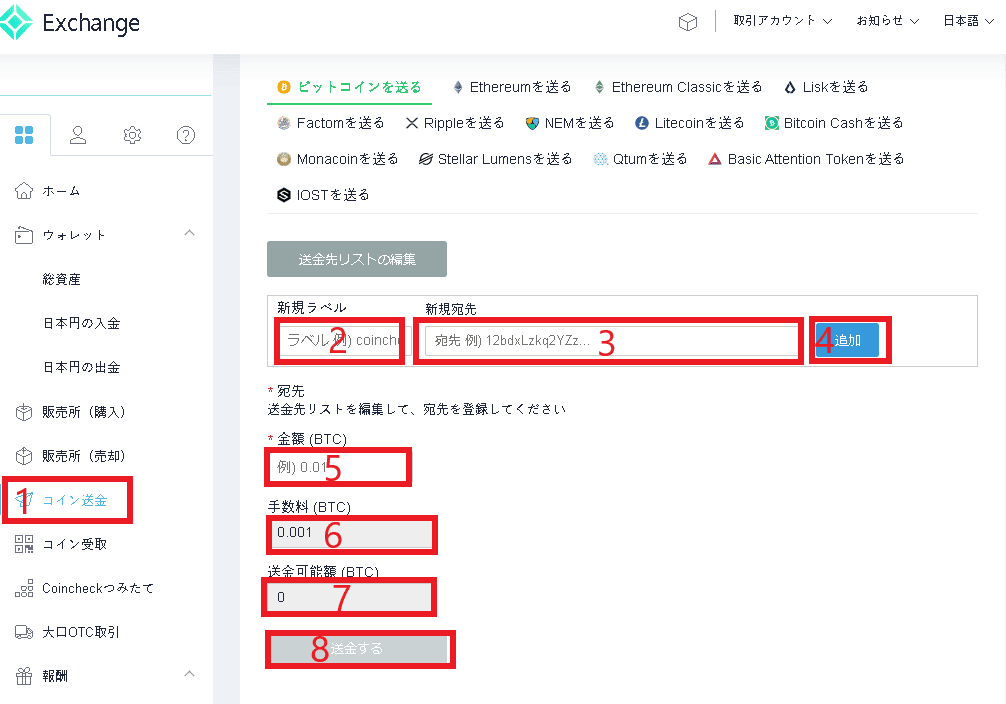Switch to Ethereumを送る tab
1006x704 pixels.
512,87
